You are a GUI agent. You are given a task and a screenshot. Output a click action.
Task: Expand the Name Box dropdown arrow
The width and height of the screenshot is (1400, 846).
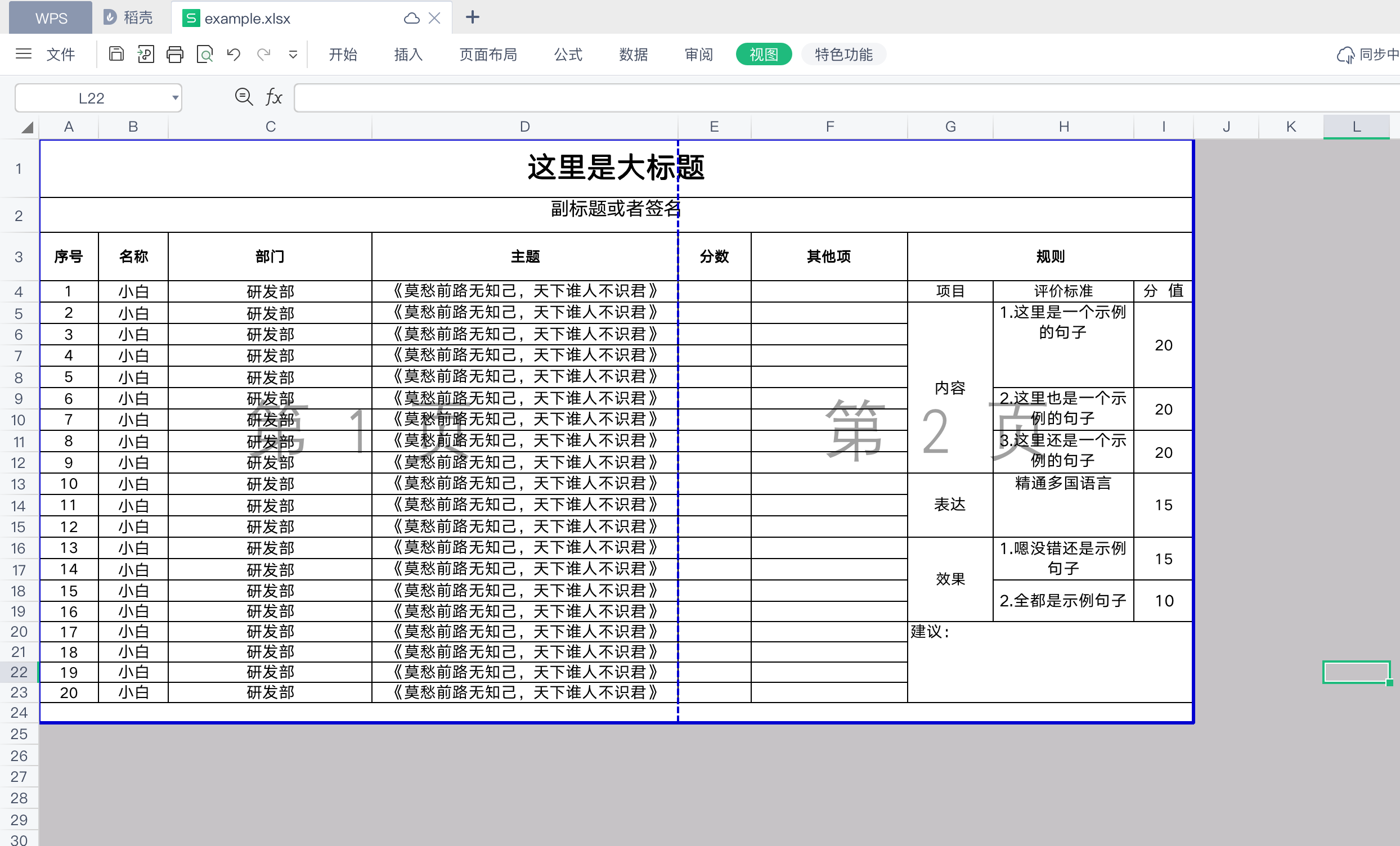pyautogui.click(x=175, y=98)
